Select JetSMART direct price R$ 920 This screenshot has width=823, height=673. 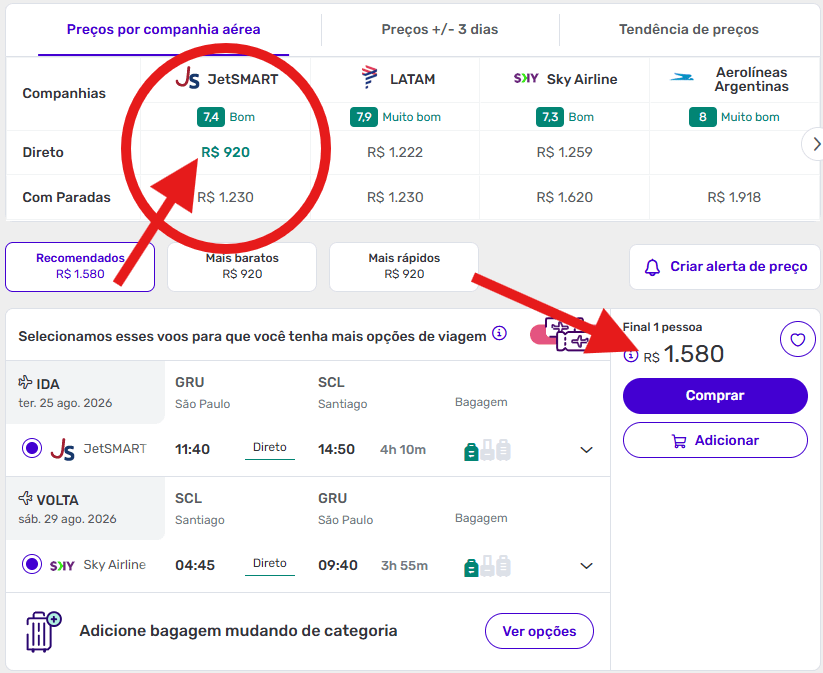[225, 153]
